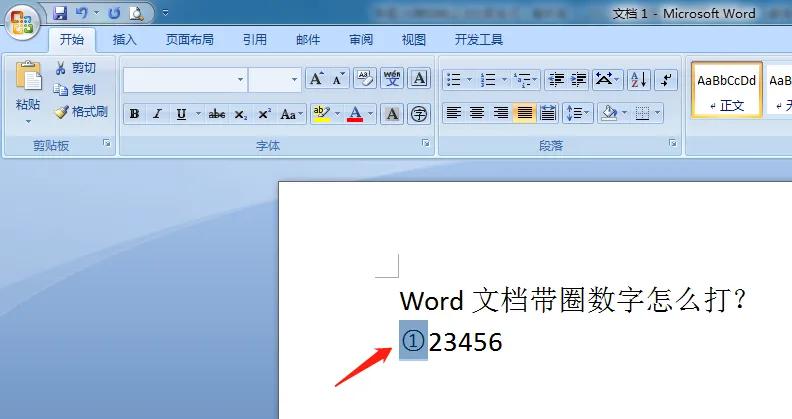Toggle italic formatting
Image resolution: width=792 pixels, height=419 pixels.
158,114
